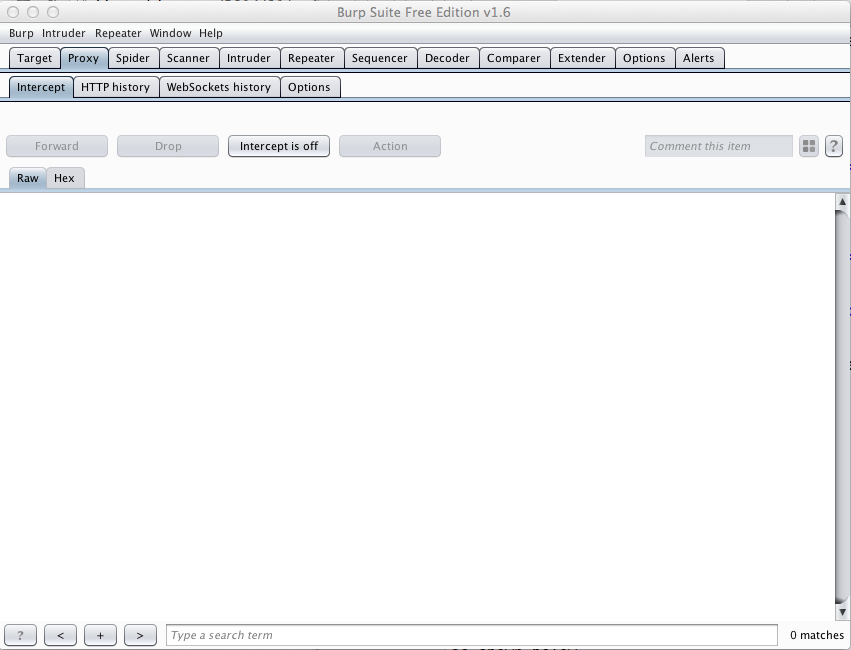Open the HTTP history tab
This screenshot has height=650, width=851.
115,87
